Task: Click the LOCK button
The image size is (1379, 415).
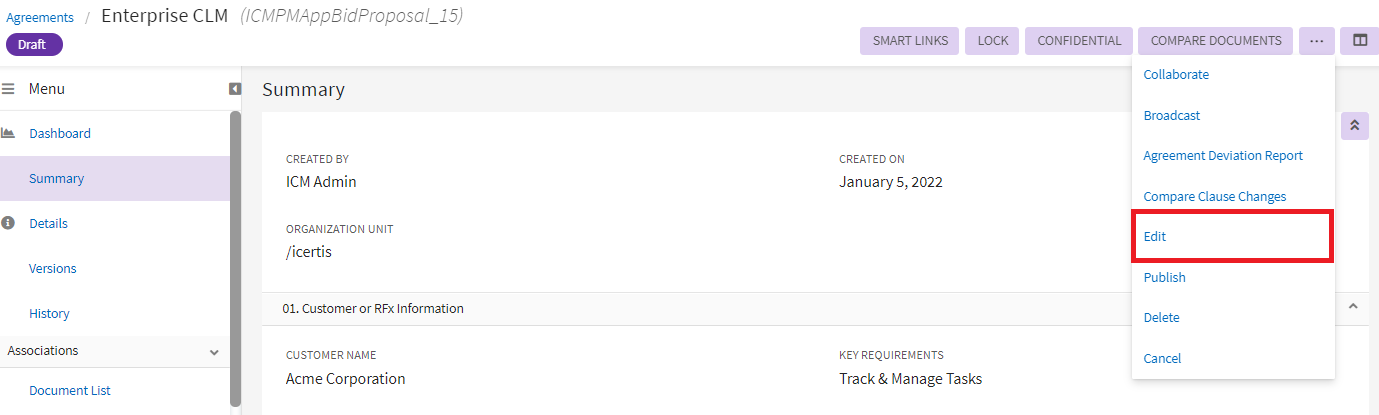Action: point(992,41)
